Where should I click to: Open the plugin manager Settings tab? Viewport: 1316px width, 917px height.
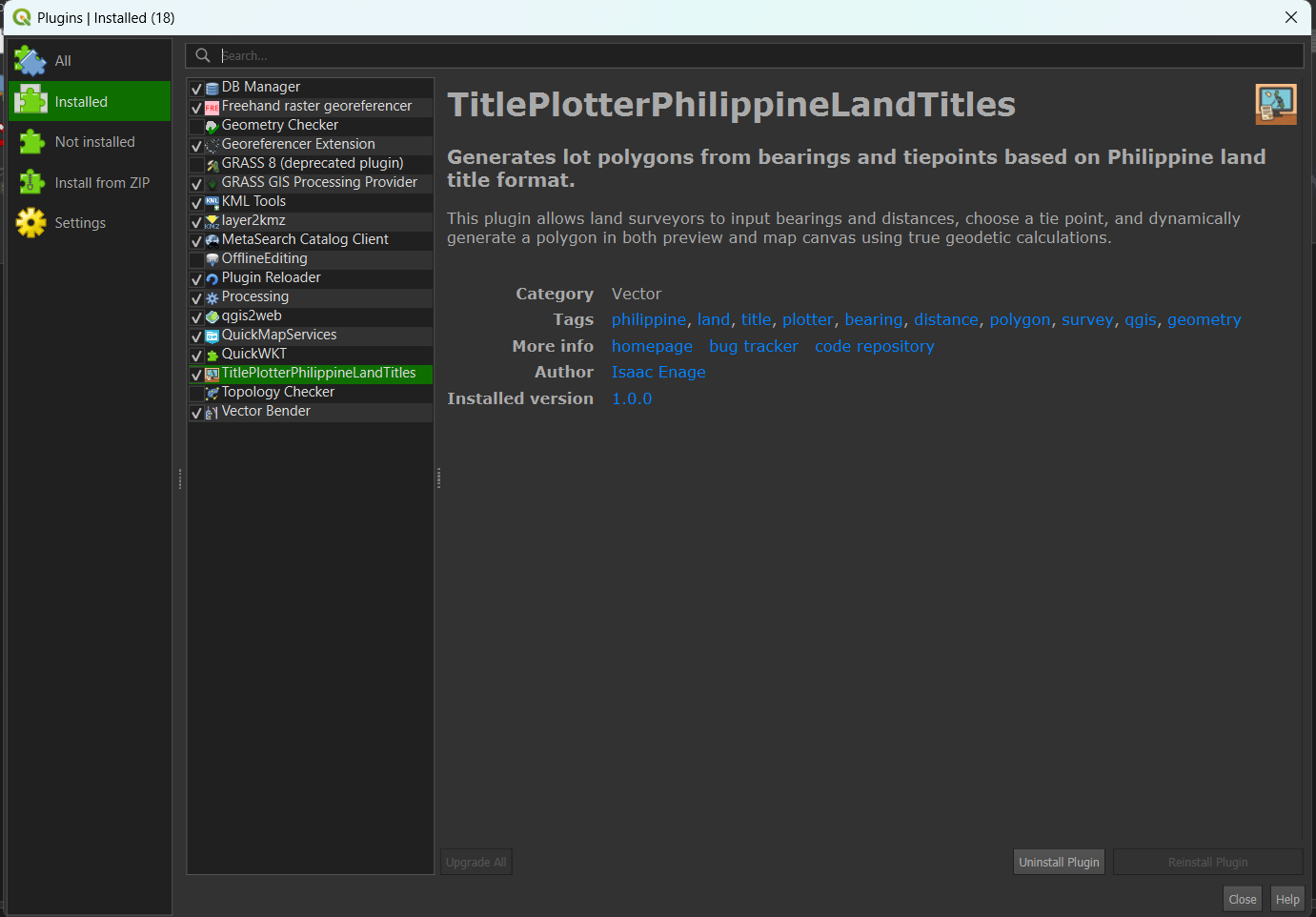click(x=90, y=223)
